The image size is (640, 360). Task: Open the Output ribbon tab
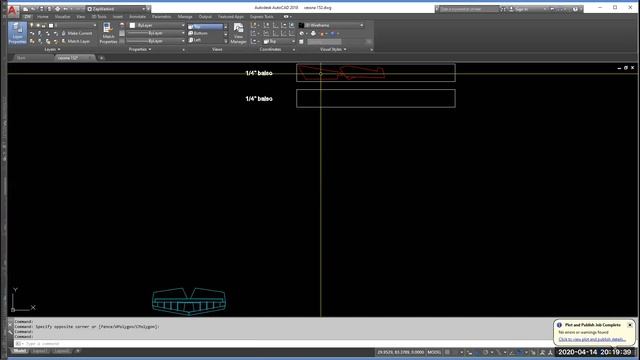click(x=205, y=17)
